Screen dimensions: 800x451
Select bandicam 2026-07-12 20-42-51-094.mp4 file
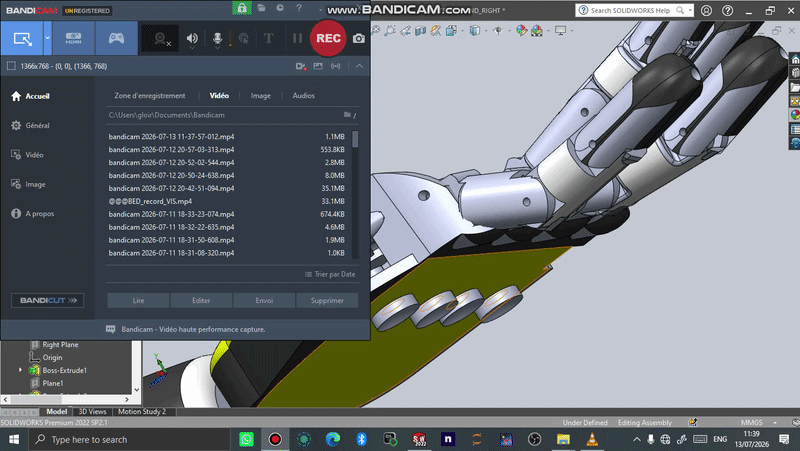(227, 188)
